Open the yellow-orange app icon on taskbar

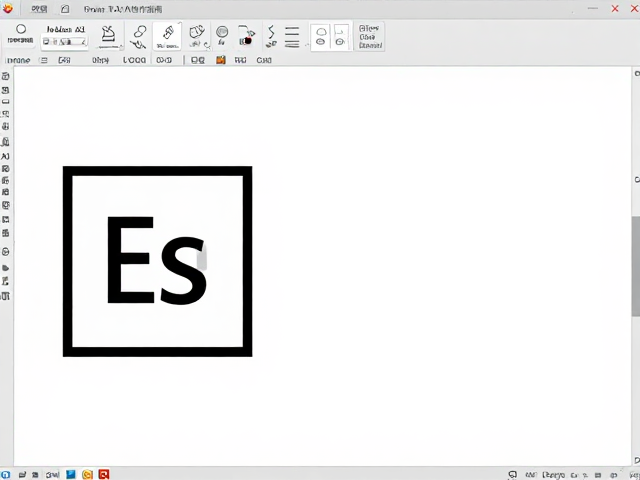87,474
